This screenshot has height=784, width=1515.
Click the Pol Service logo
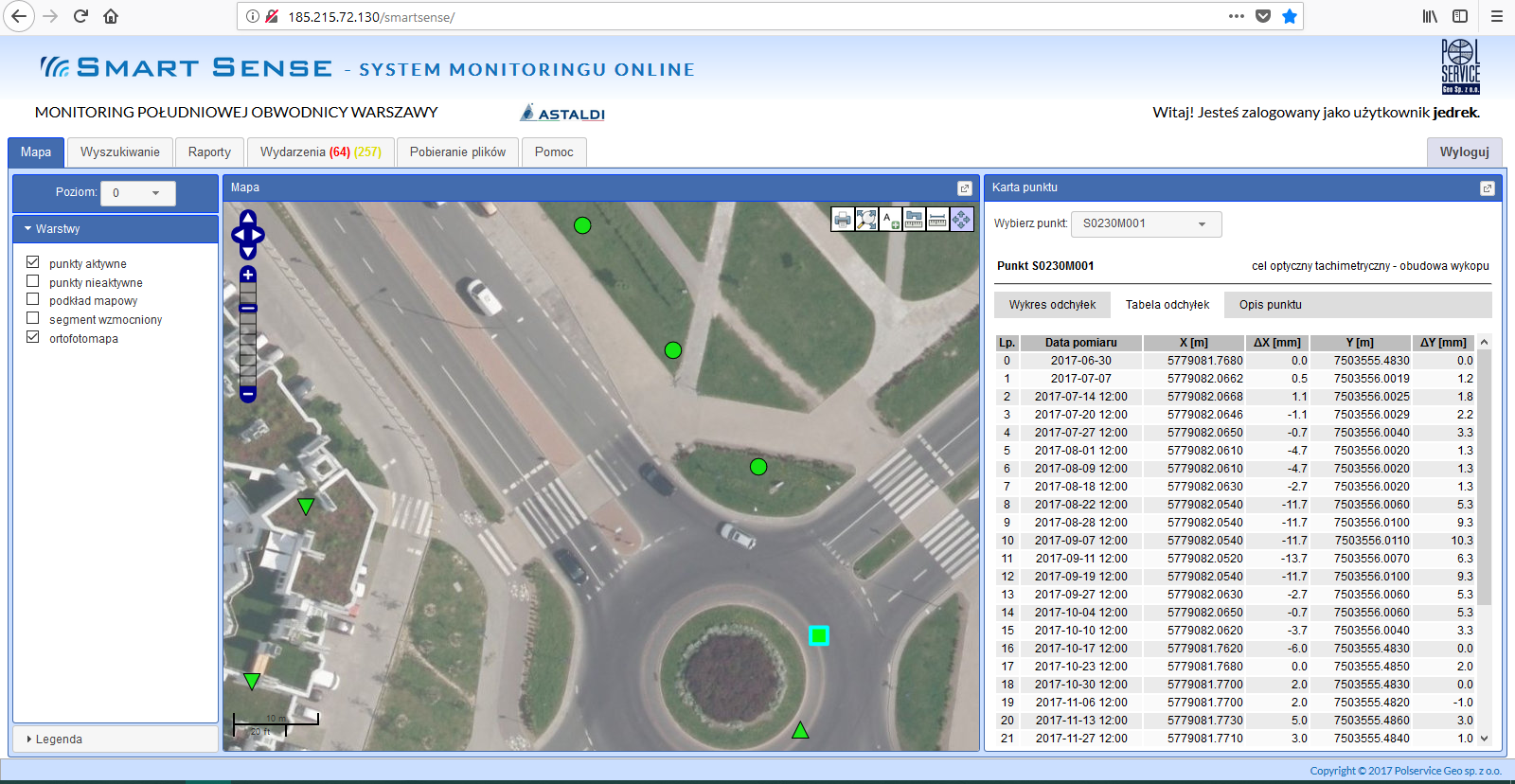click(x=1460, y=66)
